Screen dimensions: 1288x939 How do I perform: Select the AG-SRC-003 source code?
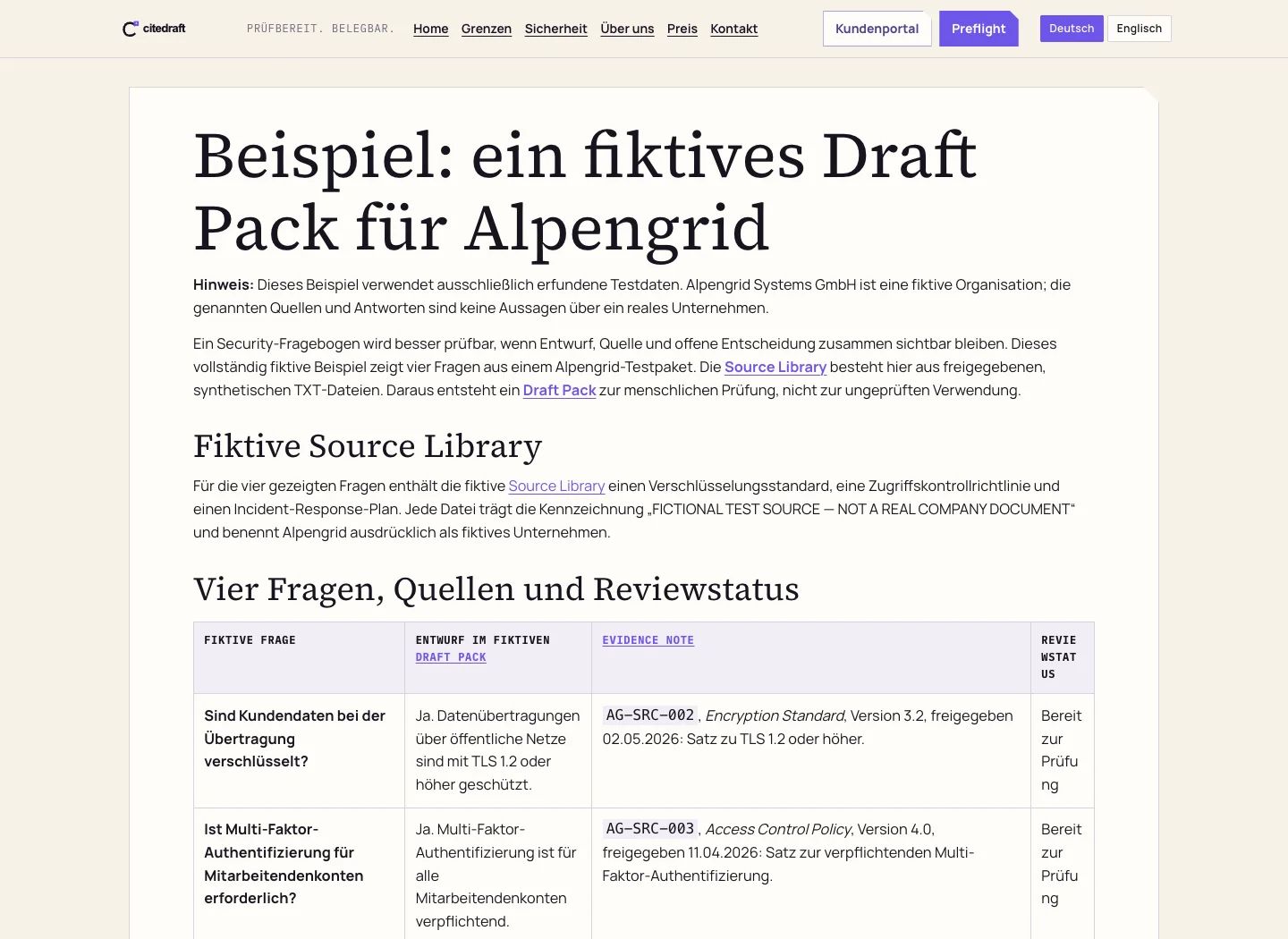pos(650,829)
